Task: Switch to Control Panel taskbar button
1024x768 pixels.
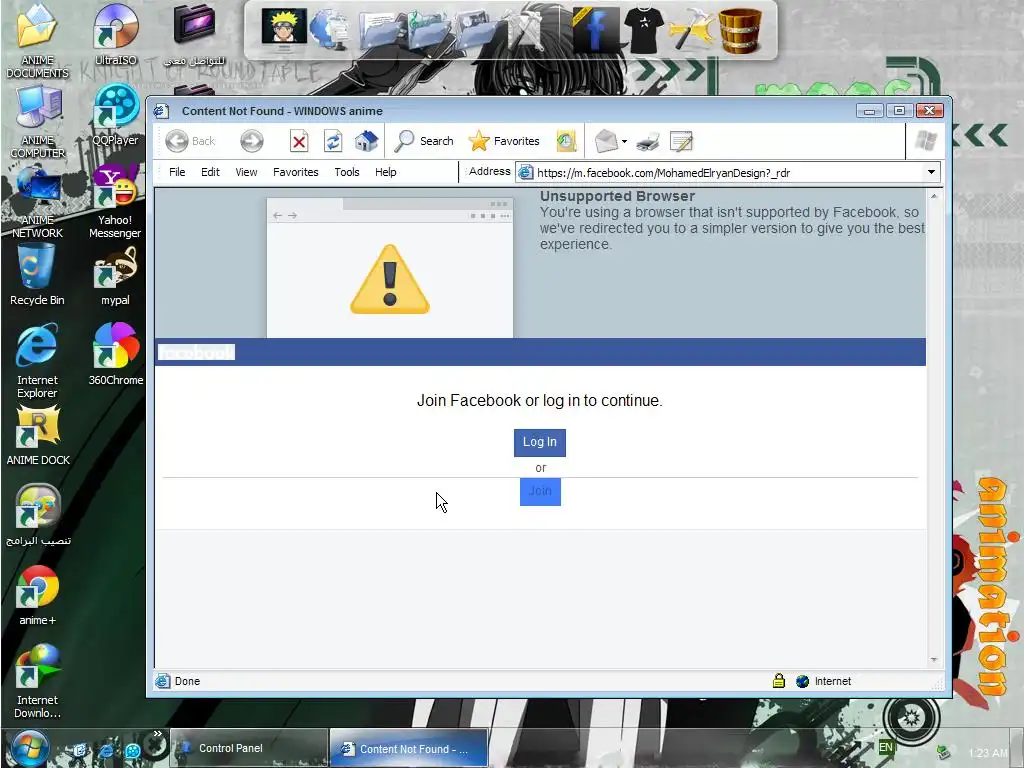Action: pos(249,748)
